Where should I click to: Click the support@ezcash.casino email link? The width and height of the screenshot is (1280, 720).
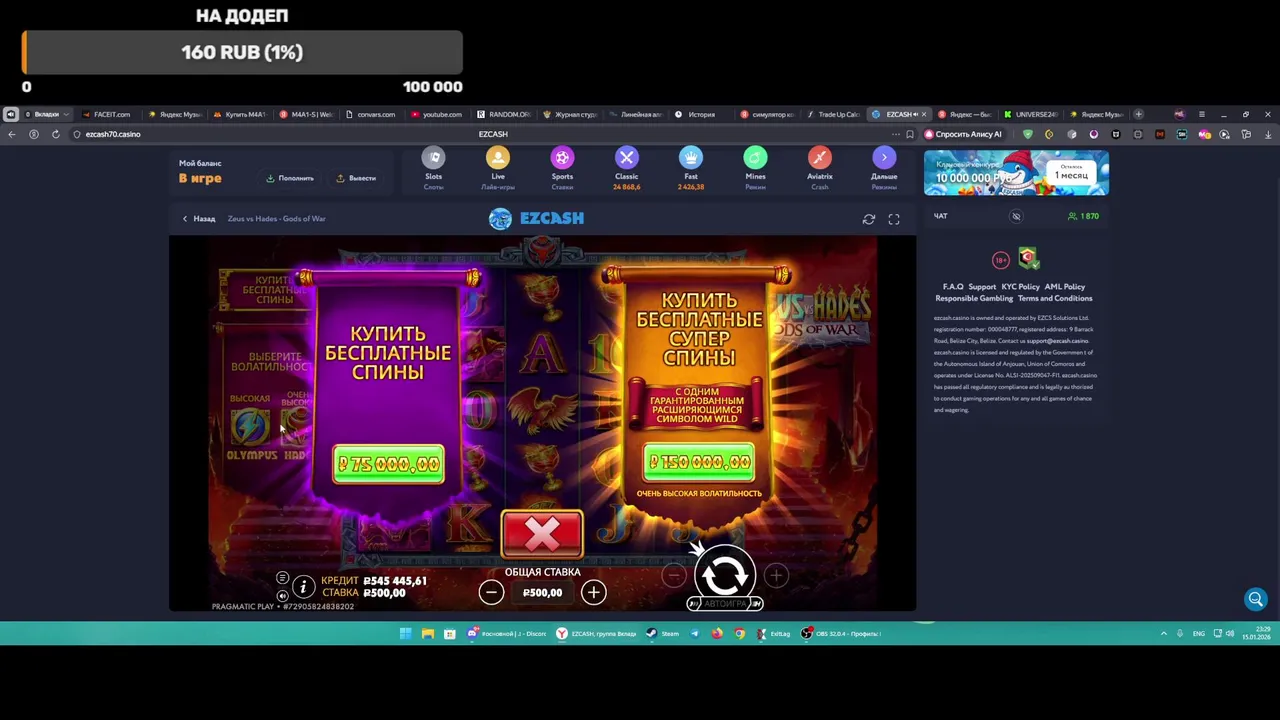1057,341
